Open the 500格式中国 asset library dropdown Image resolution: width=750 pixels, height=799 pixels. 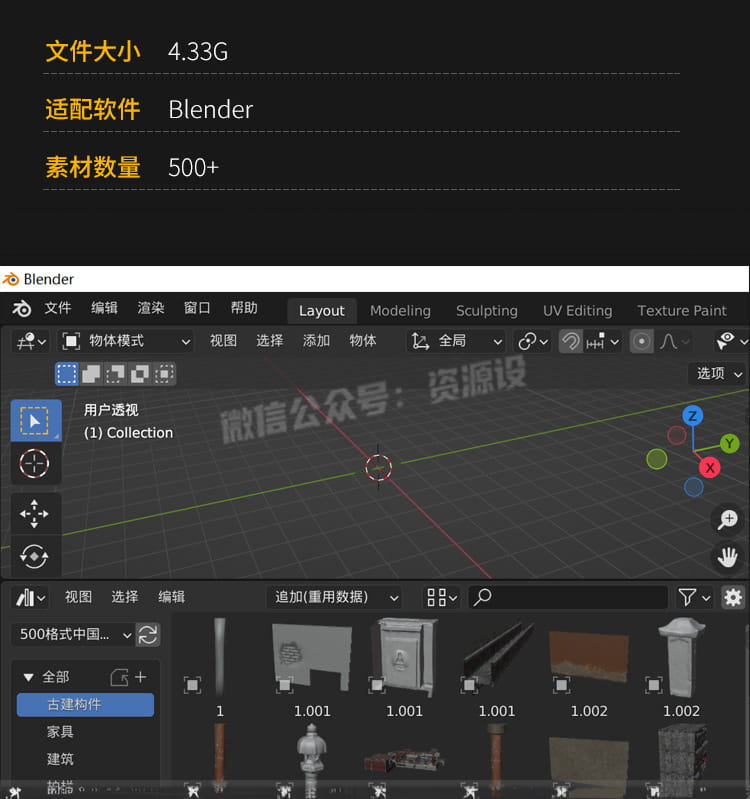(72, 635)
